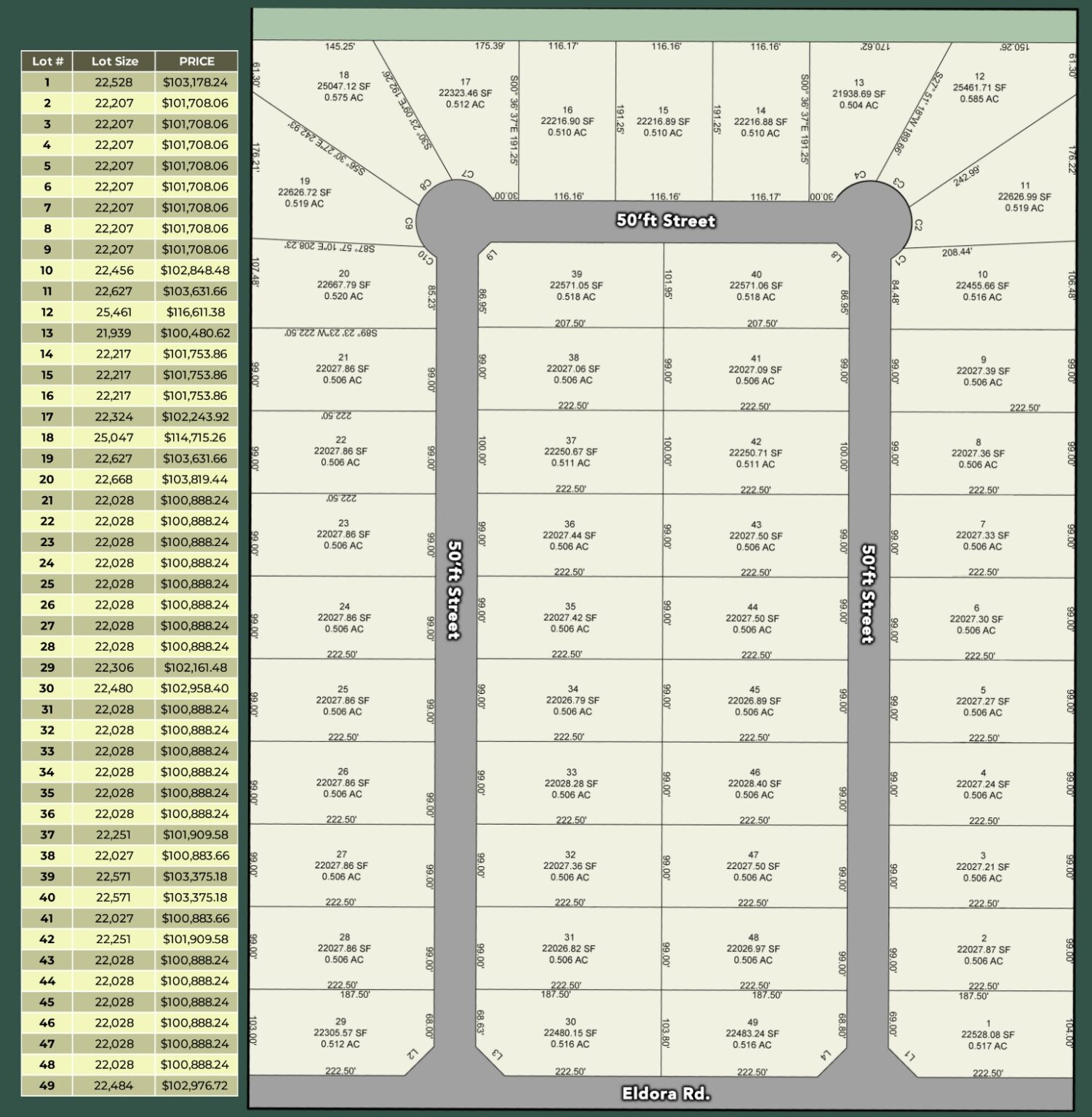Select Lot 18 on the plat map
Image resolution: width=1092 pixels, height=1117 pixels.
click(343, 82)
